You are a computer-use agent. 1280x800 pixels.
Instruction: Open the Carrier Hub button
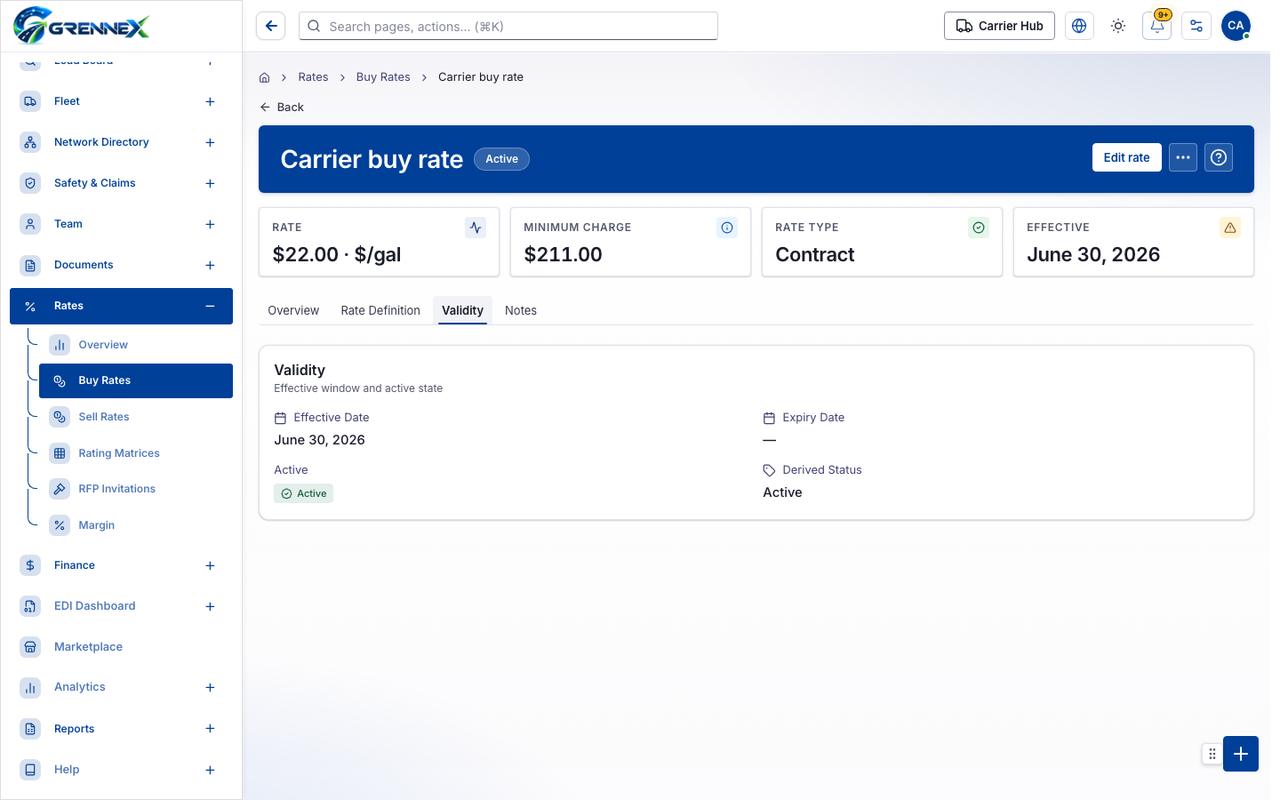(x=1000, y=26)
